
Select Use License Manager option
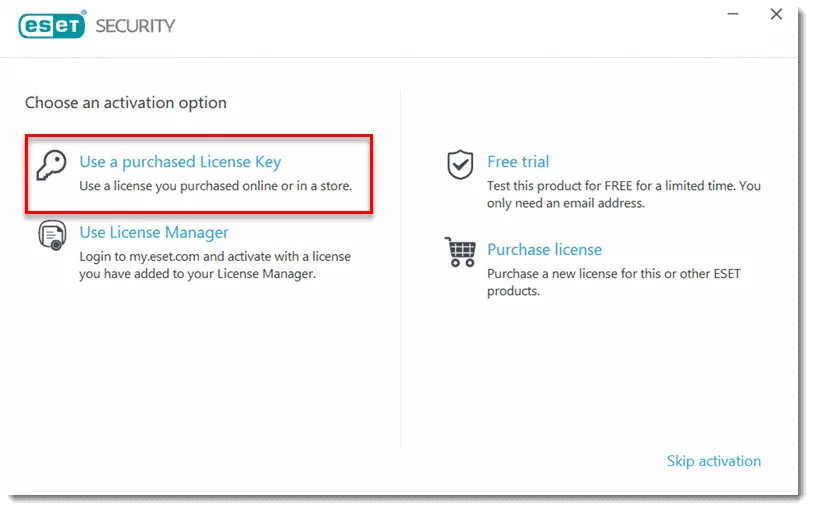(x=153, y=232)
